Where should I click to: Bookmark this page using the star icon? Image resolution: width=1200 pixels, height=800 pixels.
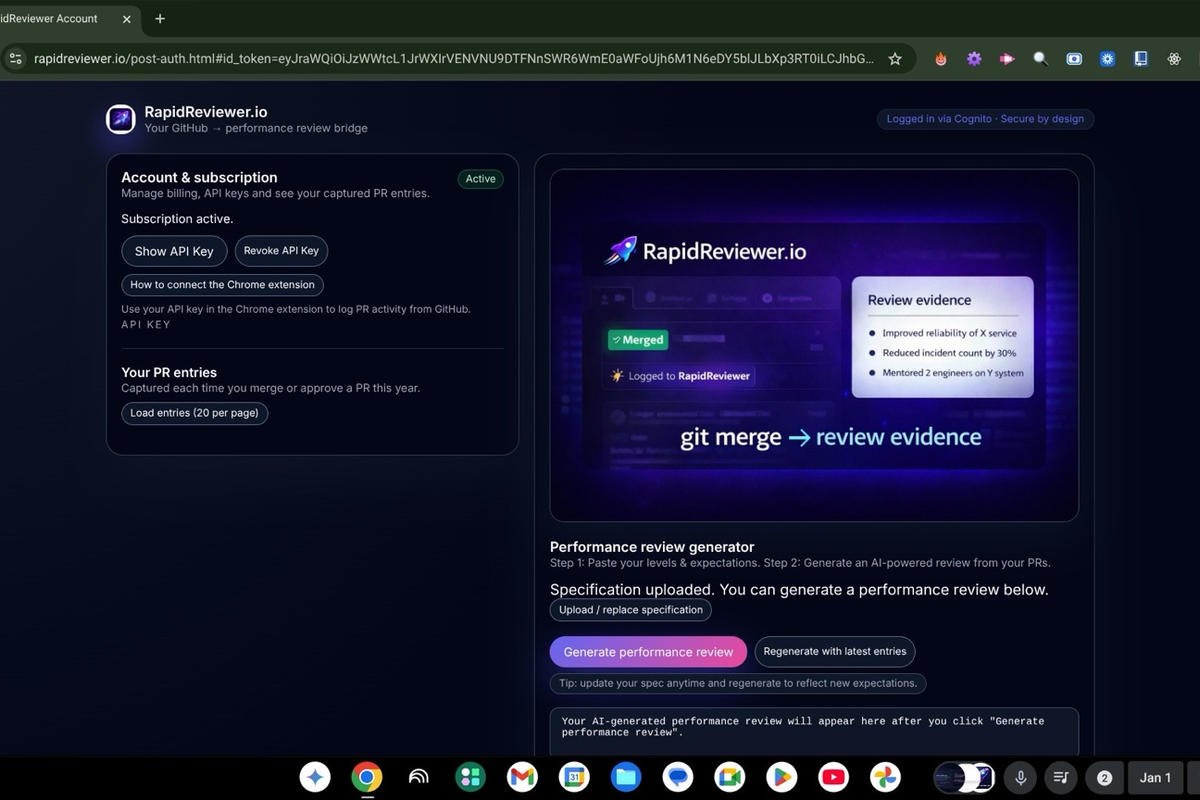pos(895,58)
